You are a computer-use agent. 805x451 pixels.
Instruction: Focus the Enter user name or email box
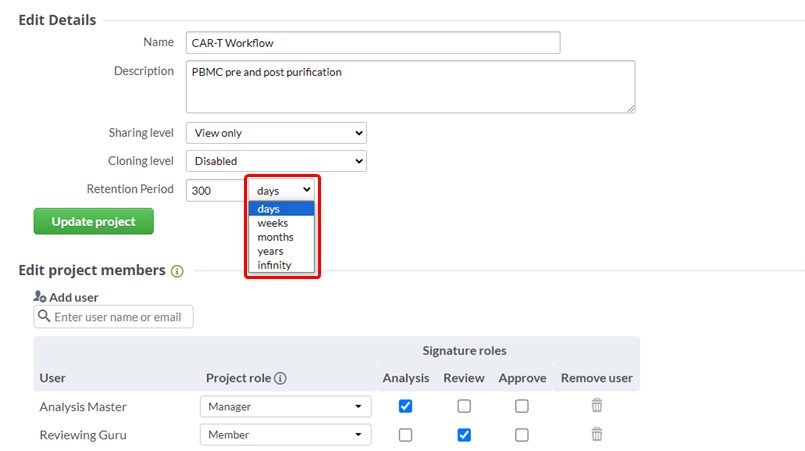coord(113,317)
